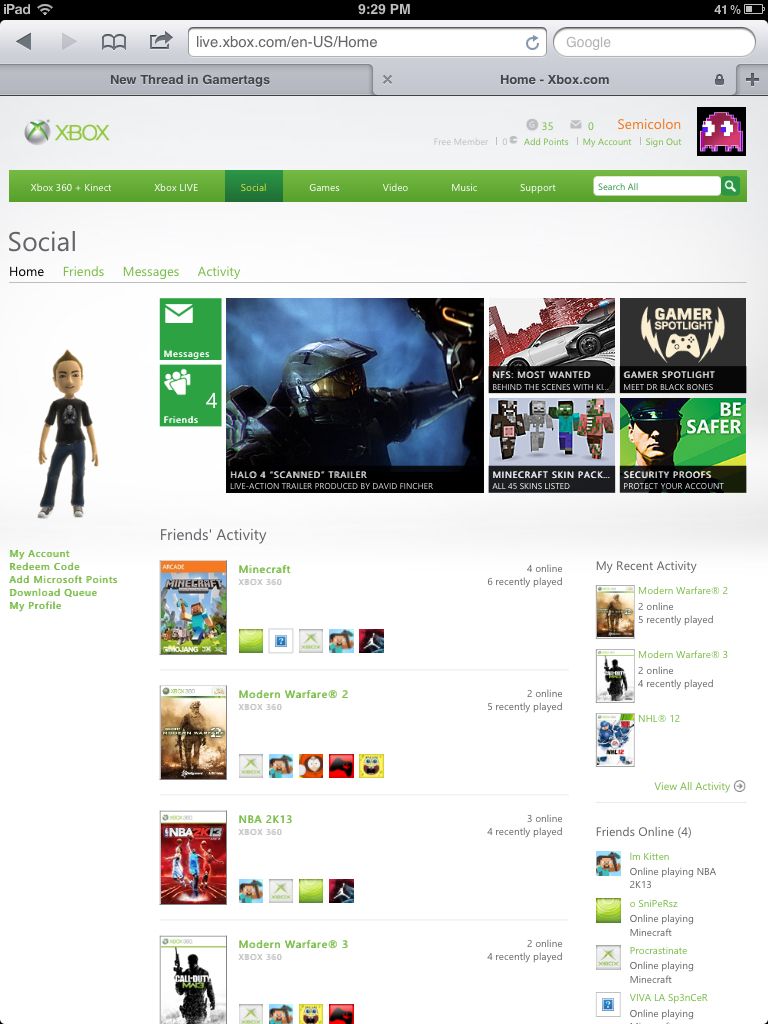Open the Halo 4 Scanned trailer tile
Screen dimensions: 768x1024
coord(355,395)
